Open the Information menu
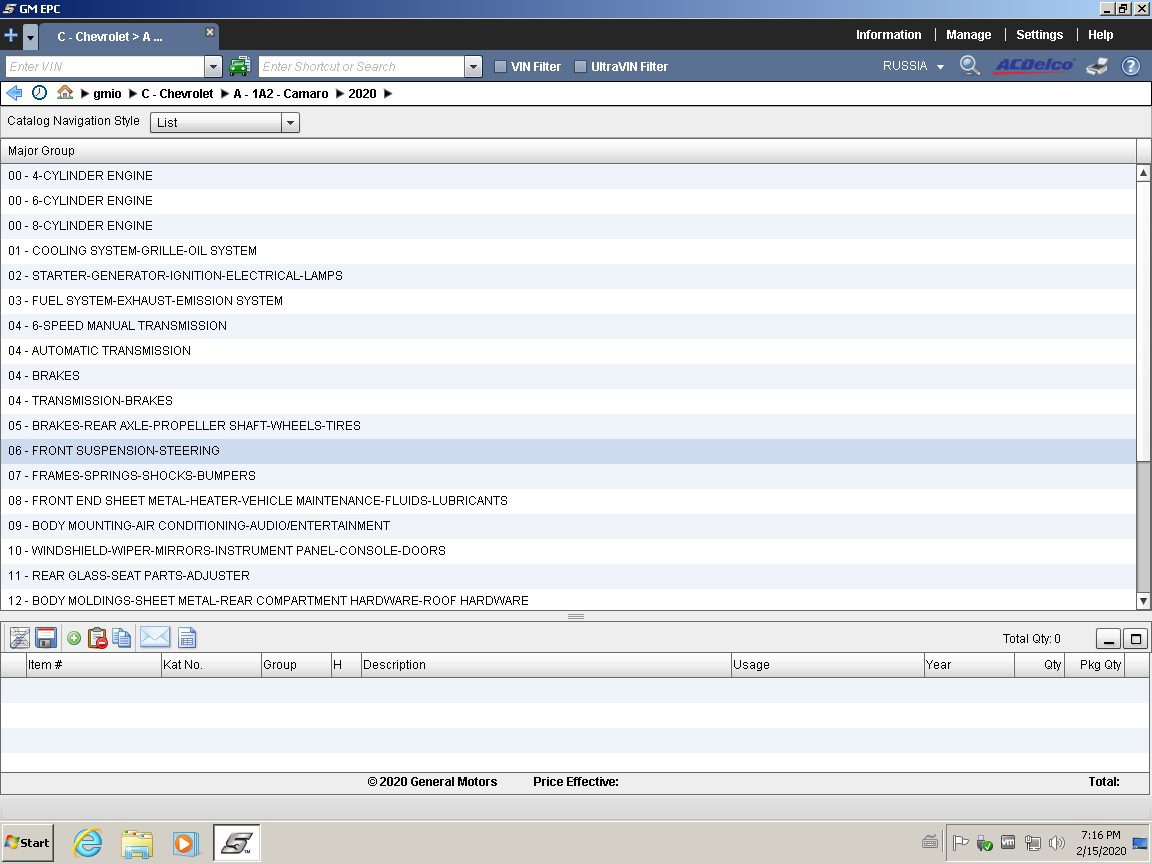The height and width of the screenshot is (864, 1152). (888, 35)
